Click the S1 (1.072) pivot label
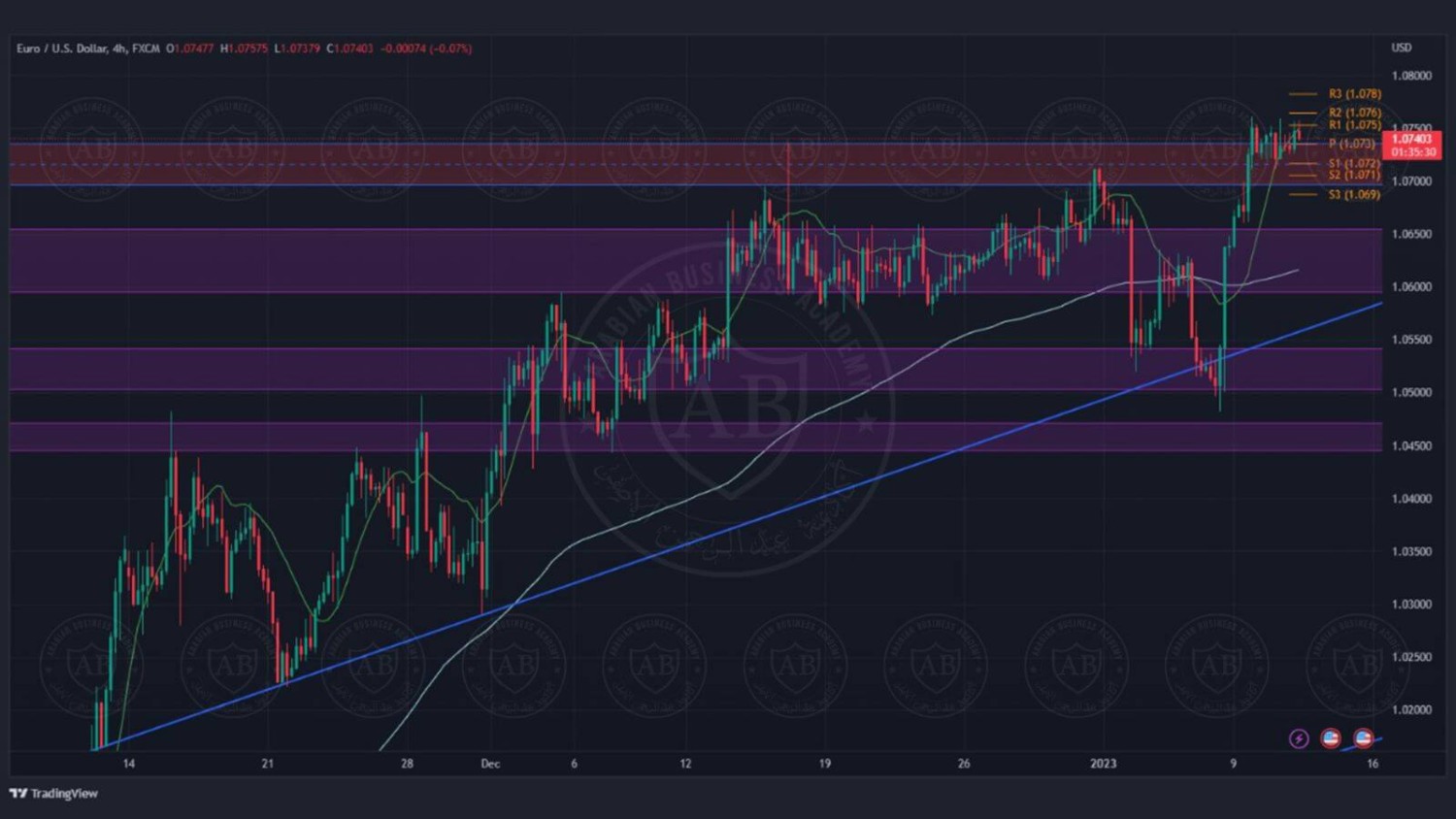The height and width of the screenshot is (819, 1456). 1354,164
